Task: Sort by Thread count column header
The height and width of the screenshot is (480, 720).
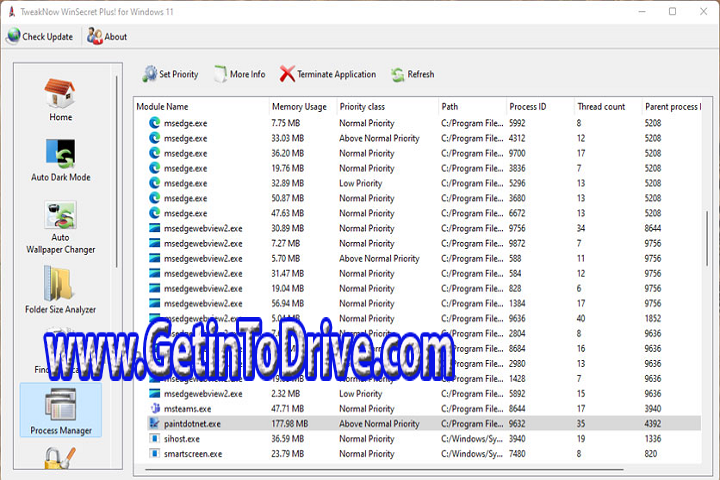Action: coord(608,107)
